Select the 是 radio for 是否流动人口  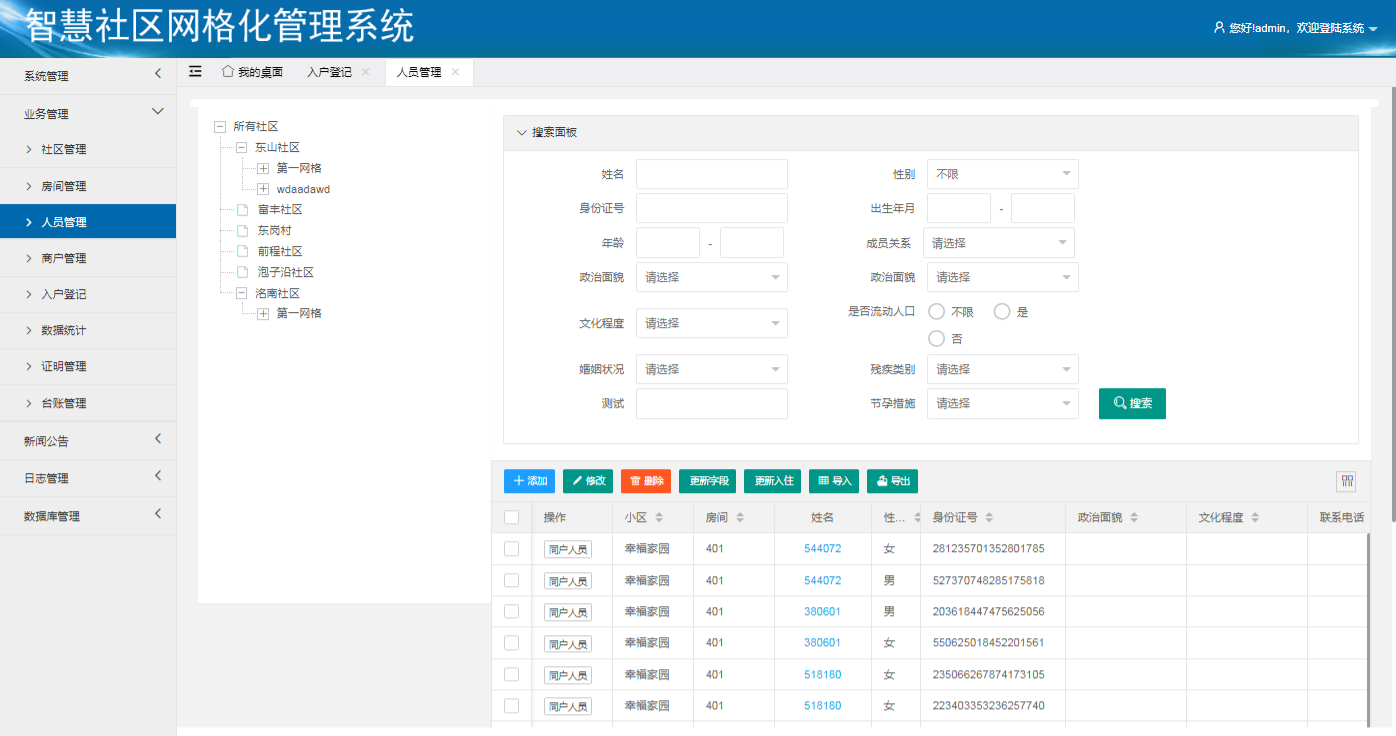point(1001,311)
